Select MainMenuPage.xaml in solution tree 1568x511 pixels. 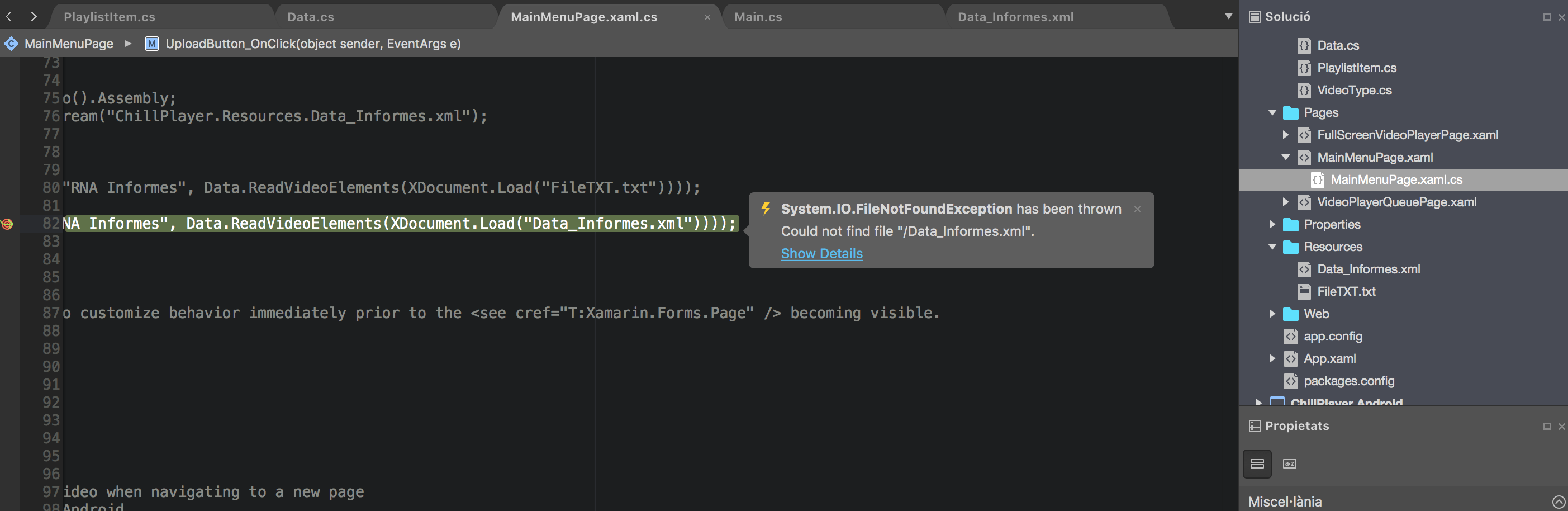(x=1375, y=158)
